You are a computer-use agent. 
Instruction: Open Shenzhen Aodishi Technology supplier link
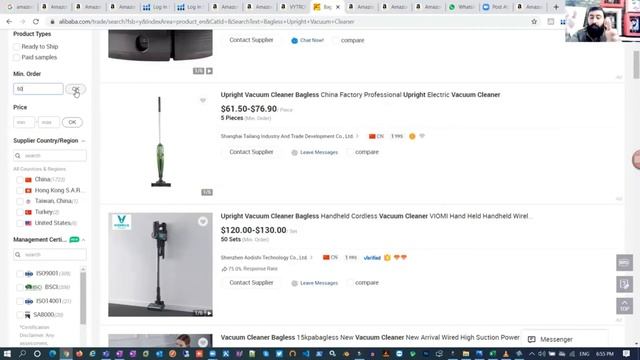point(264,258)
